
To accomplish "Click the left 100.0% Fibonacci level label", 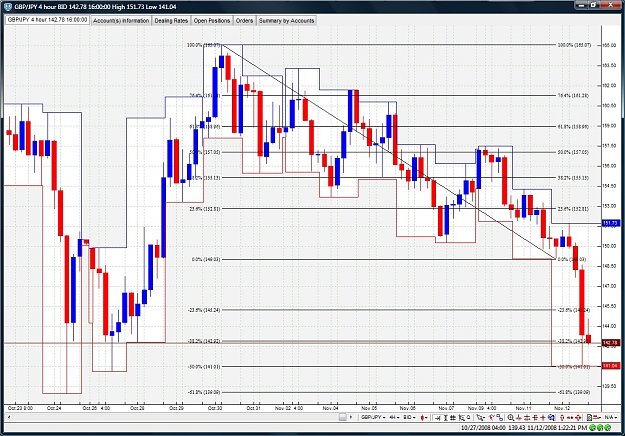I will click(x=203, y=45).
